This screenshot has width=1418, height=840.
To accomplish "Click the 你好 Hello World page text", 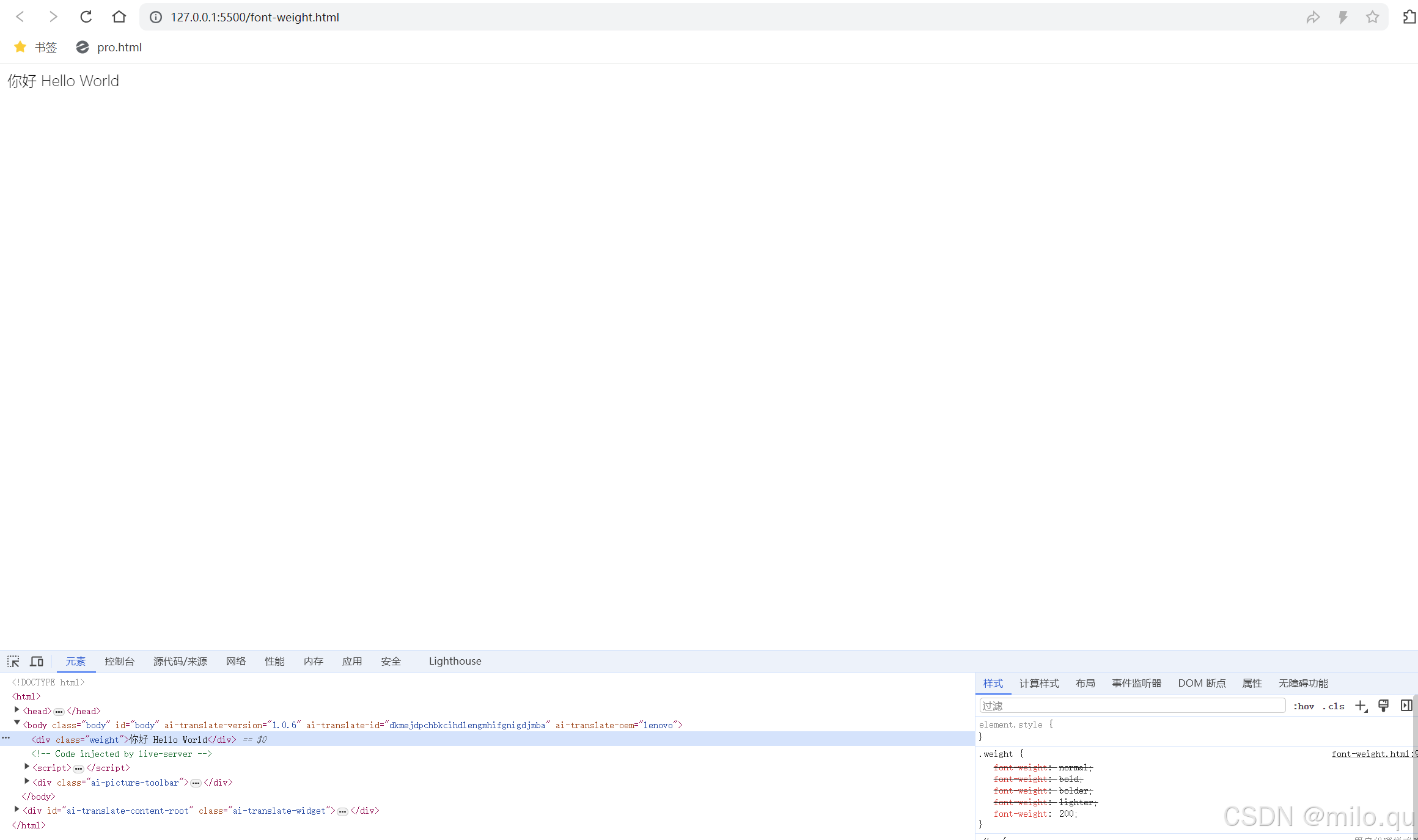I will (64, 81).
